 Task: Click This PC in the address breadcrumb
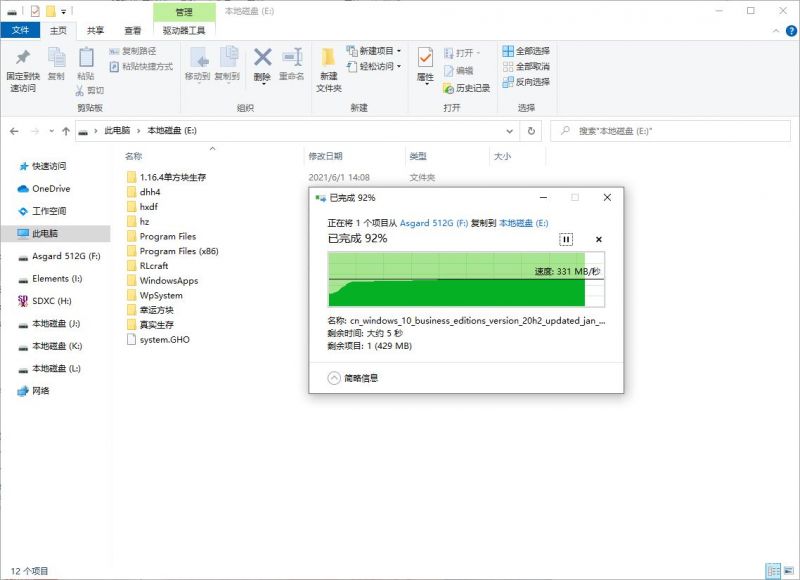(117, 131)
